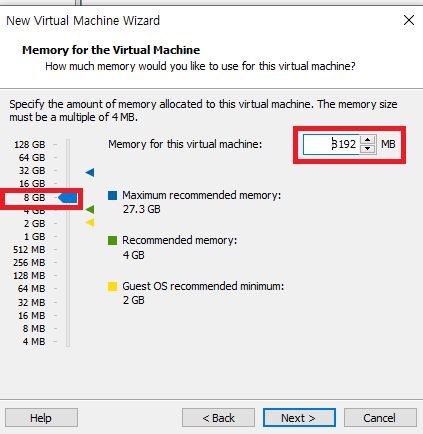Image resolution: width=423 pixels, height=434 pixels.
Task: Click the Maximum recommended memory label
Action: (202, 195)
